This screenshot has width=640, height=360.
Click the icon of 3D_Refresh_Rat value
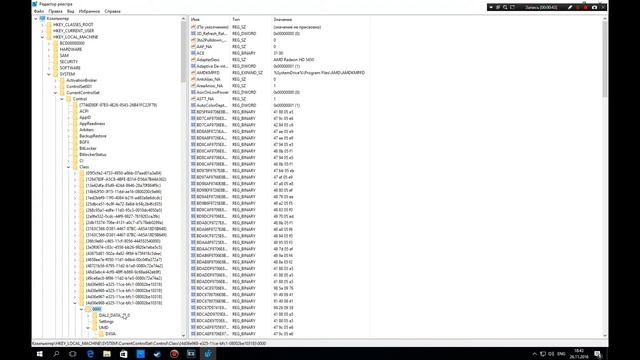[193, 33]
